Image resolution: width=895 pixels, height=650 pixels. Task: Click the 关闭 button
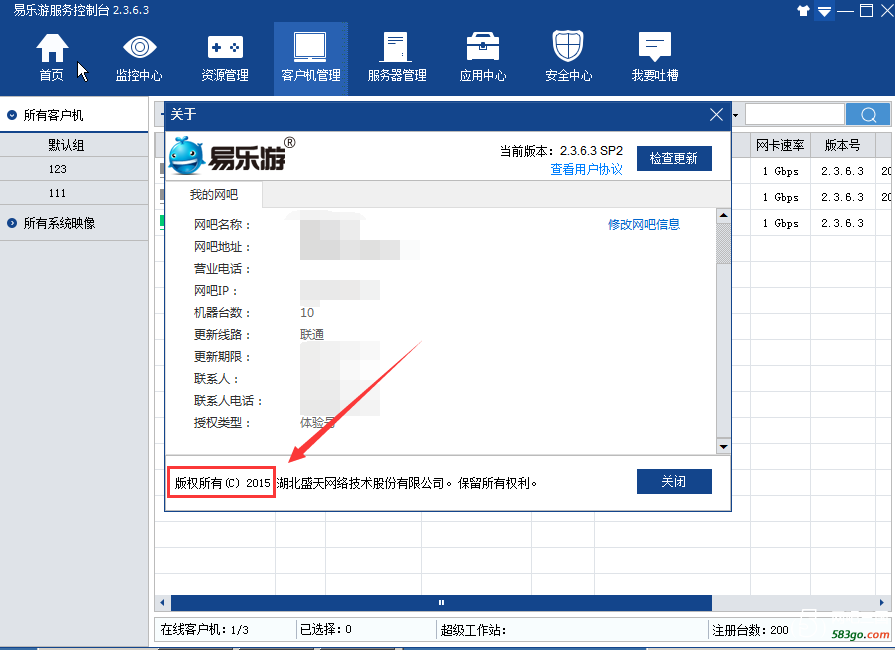(x=674, y=482)
